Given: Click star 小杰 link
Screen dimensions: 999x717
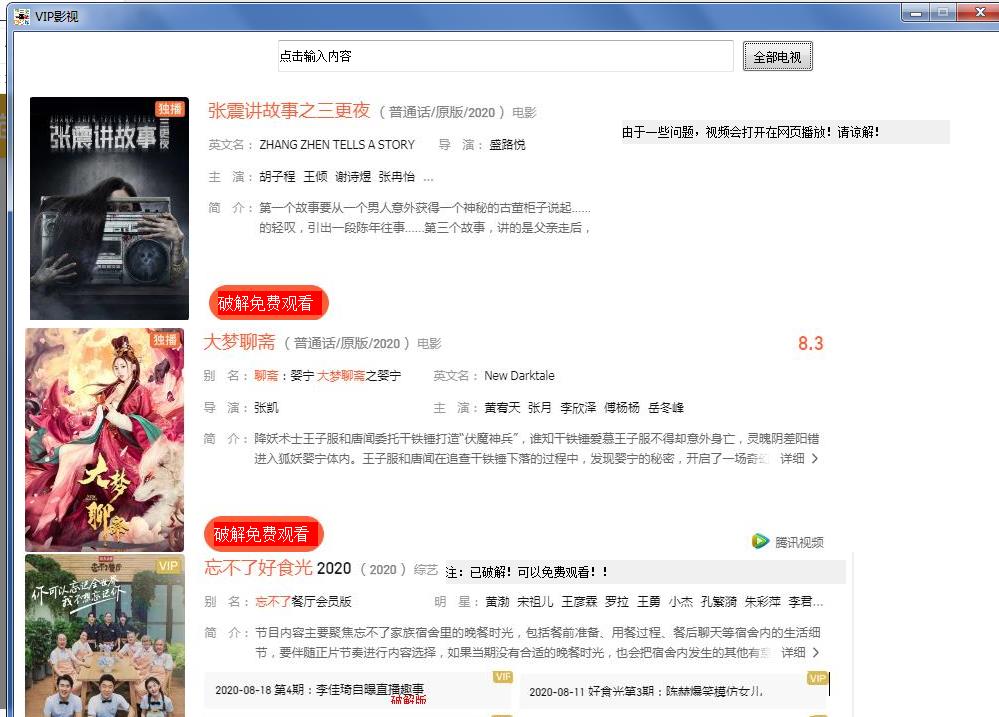Looking at the screenshot, I should [681, 601].
